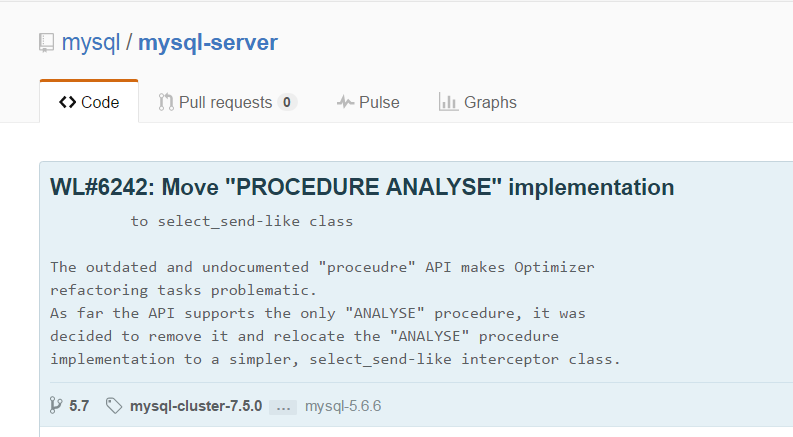The image size is (793, 437).
Task: Expand the hidden tags ellipsis
Action: tap(283, 407)
